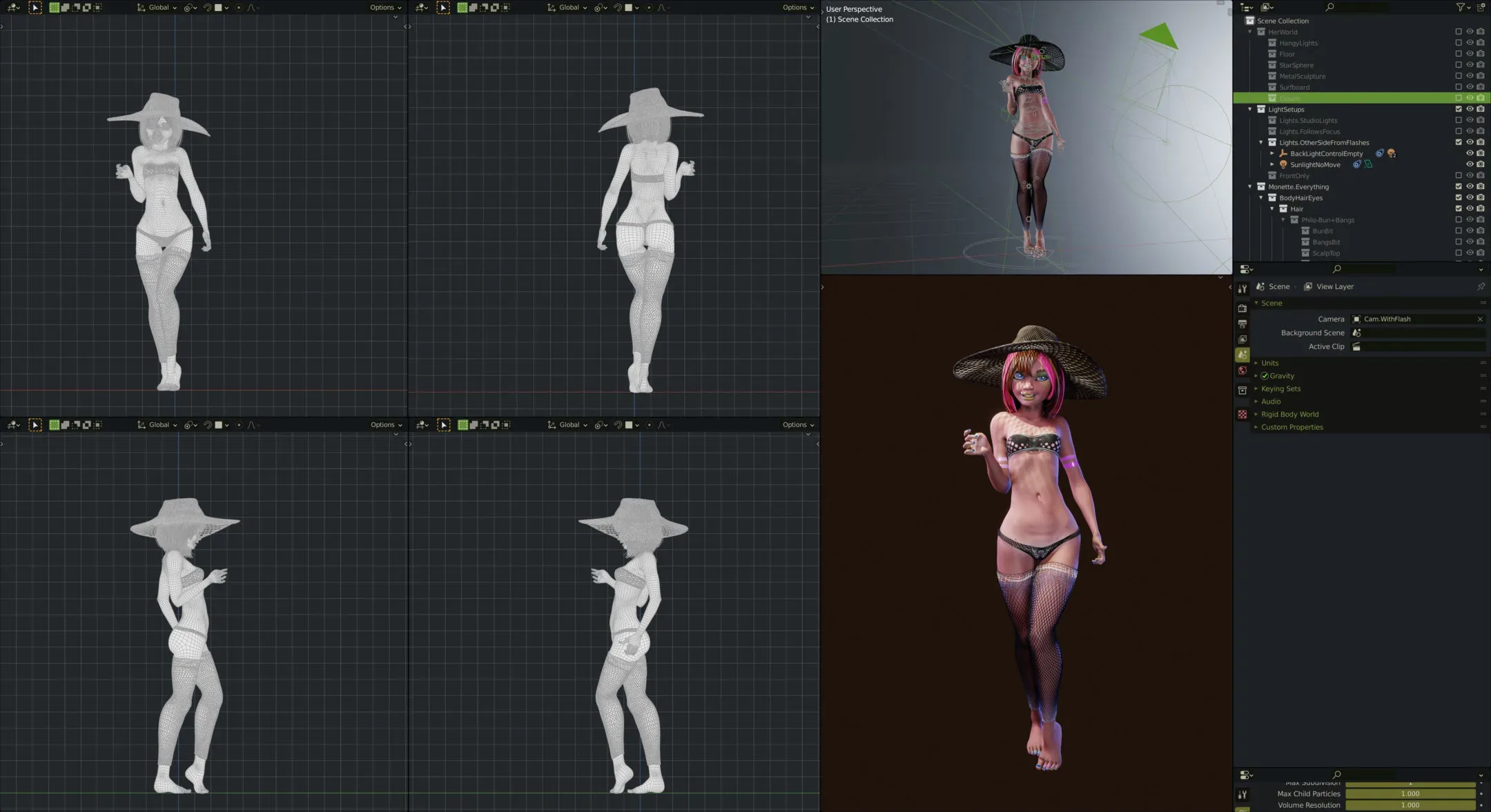Click the outliner filter funnel icon
The width and height of the screenshot is (1491, 812).
click(x=1461, y=7)
